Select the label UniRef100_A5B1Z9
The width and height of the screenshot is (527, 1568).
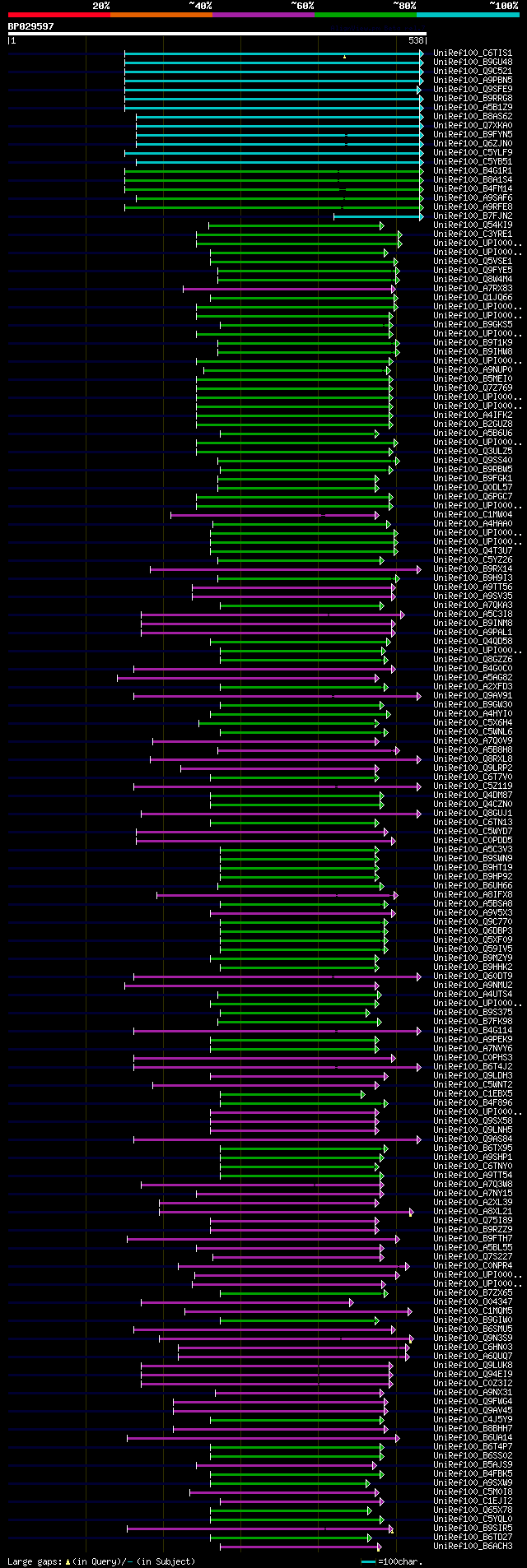(473, 108)
